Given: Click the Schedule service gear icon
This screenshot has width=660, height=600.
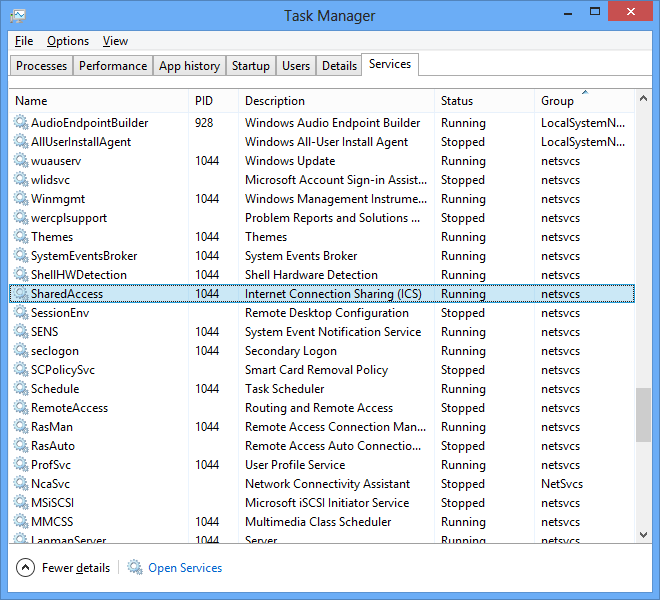Looking at the screenshot, I should tap(21, 389).
